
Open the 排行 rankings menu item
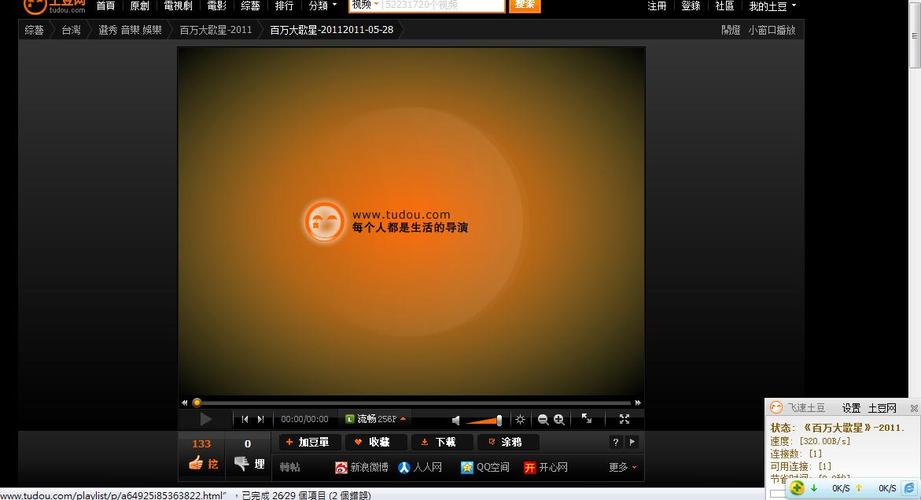pos(284,6)
